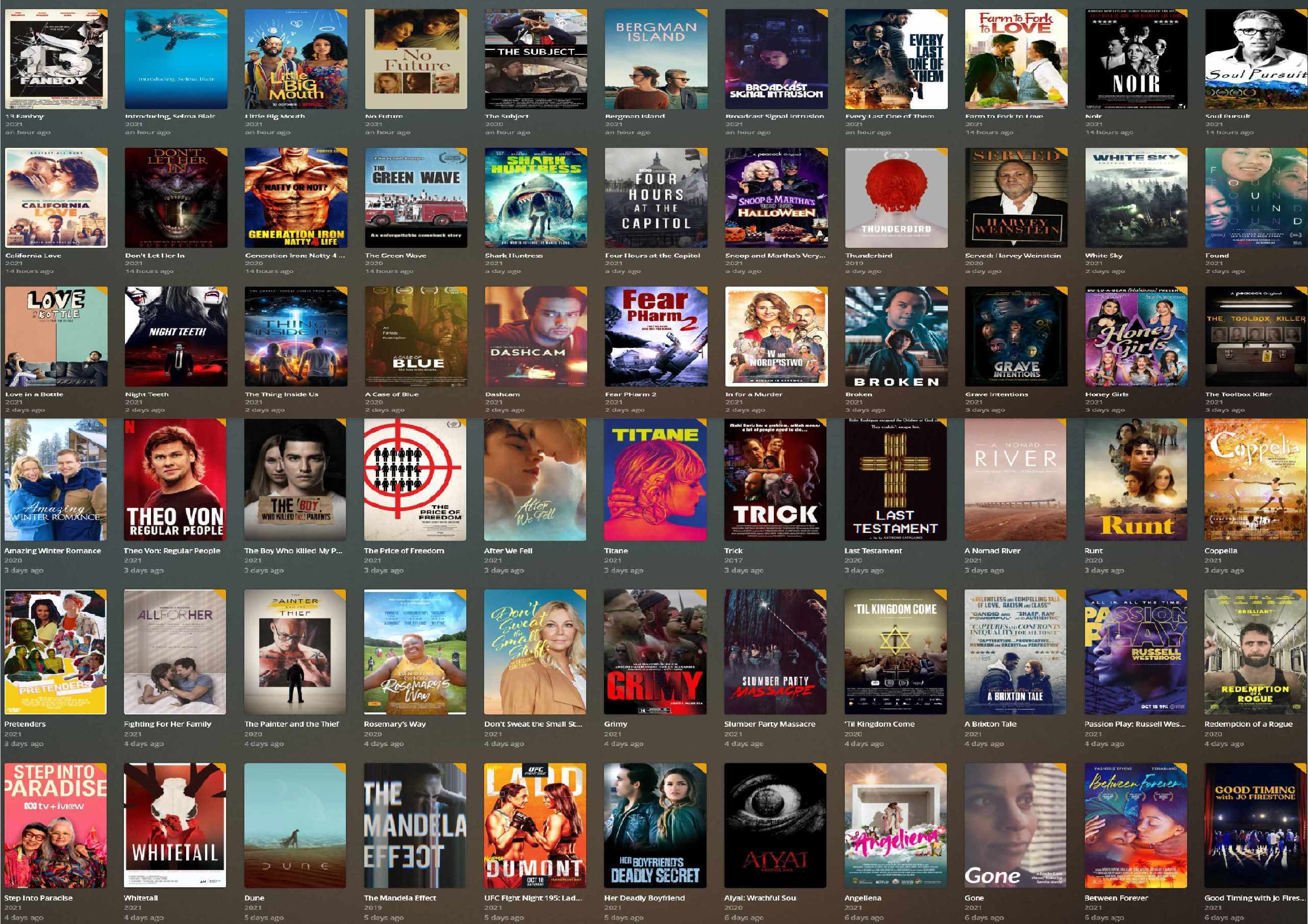
Task: Select the Night Teeth poster
Action: pos(175,336)
